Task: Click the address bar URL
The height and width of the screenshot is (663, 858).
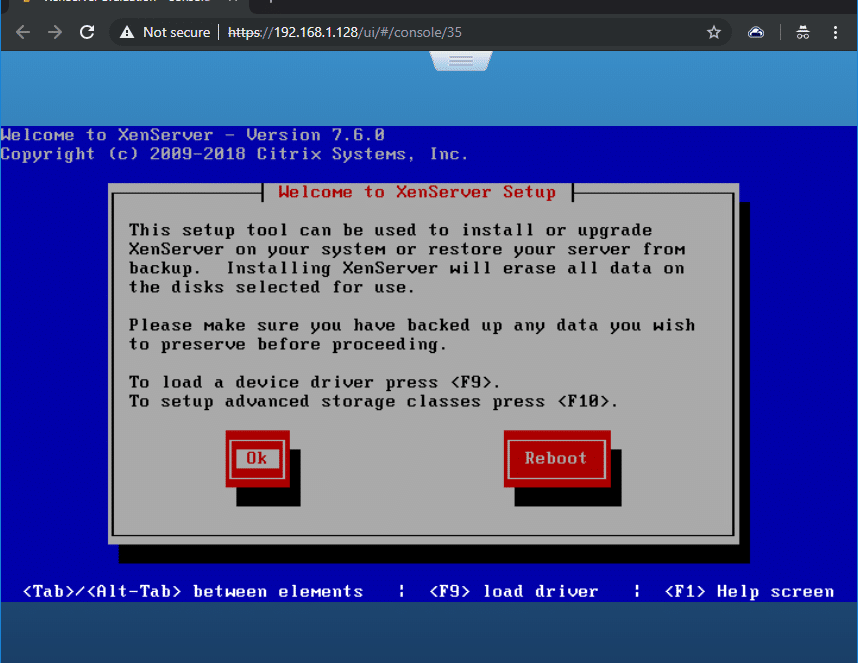Action: pyautogui.click(x=345, y=32)
